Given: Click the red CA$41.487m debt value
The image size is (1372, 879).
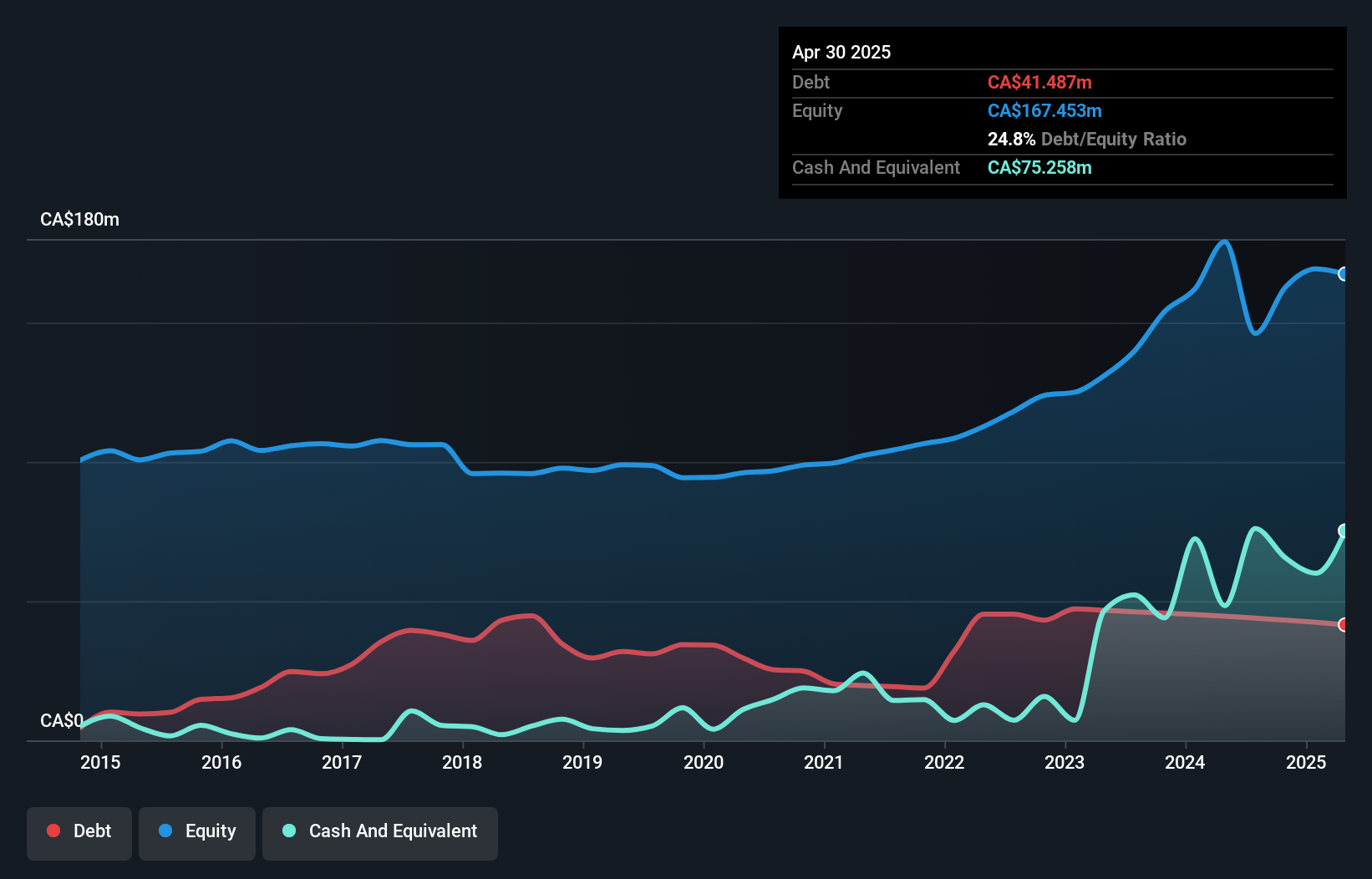Looking at the screenshot, I should click(1040, 82).
